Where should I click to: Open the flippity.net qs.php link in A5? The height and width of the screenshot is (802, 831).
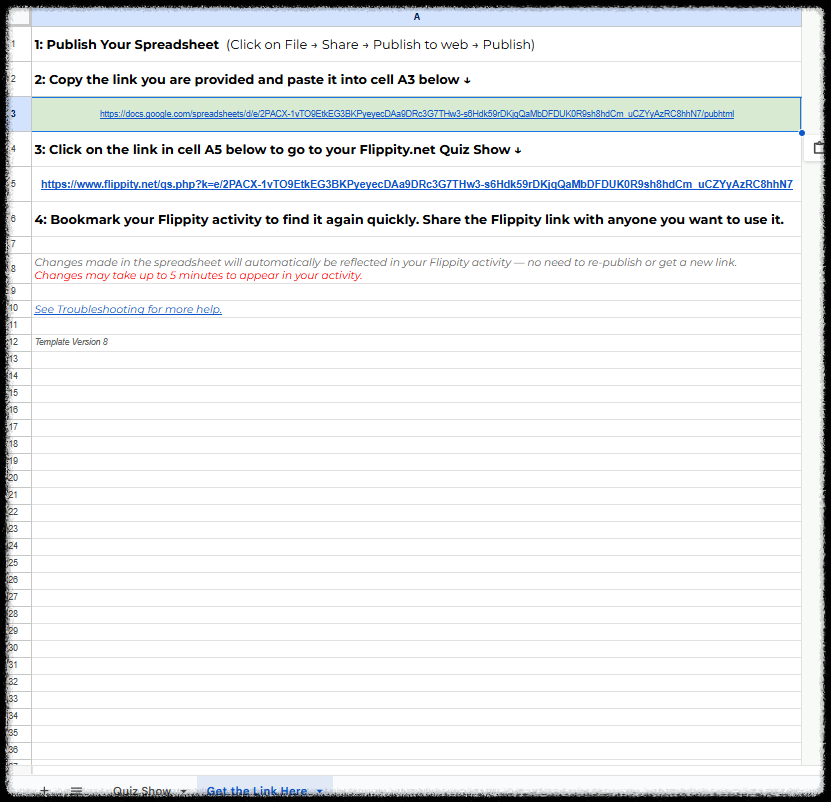(417, 184)
